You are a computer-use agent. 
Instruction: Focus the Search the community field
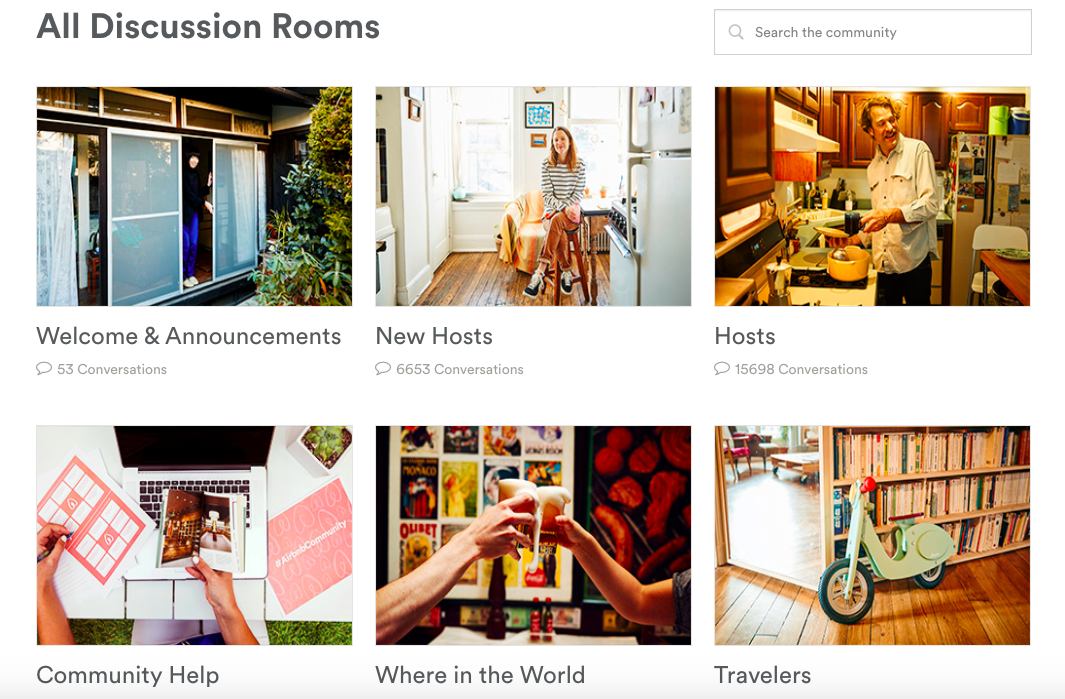click(873, 32)
